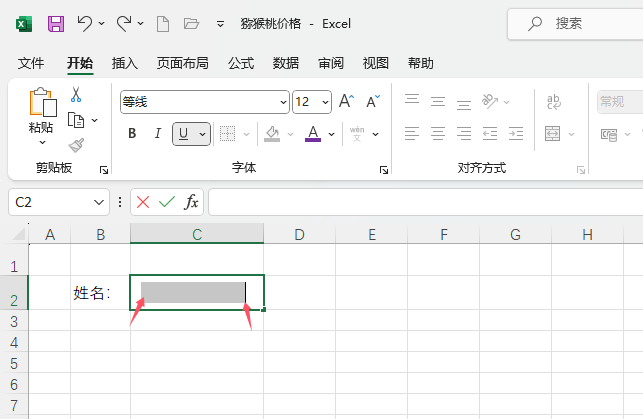Toggle underline formatting U
The height and width of the screenshot is (419, 643).
(183, 134)
